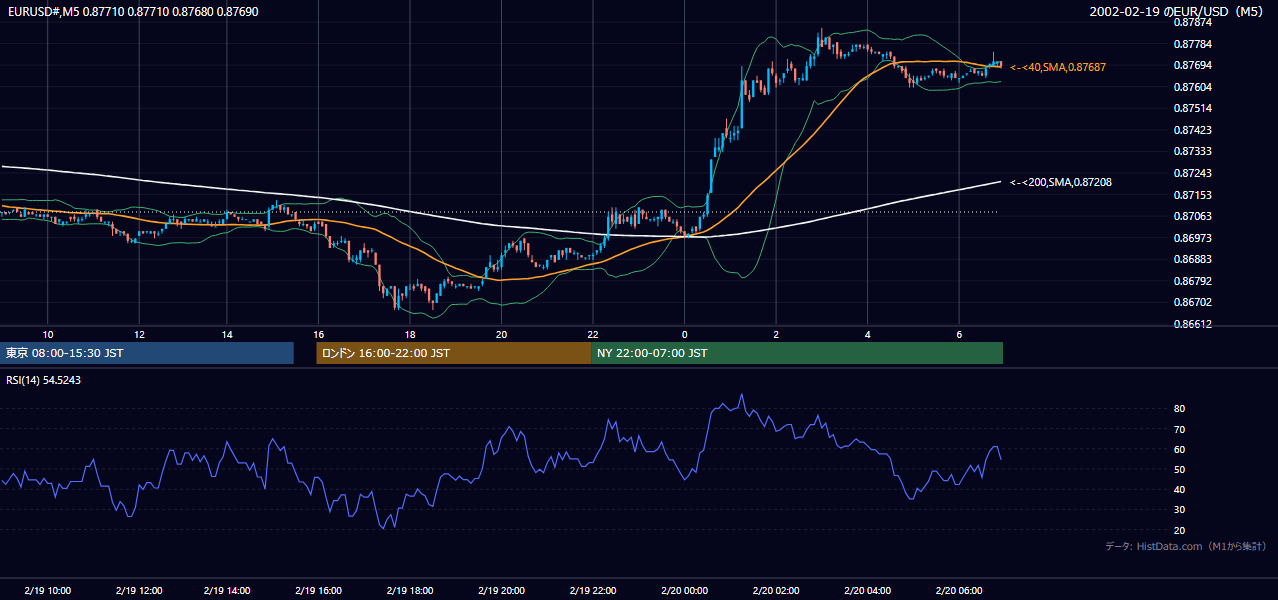Click hour label 16 under price chart
The width and height of the screenshot is (1278, 600).
click(x=318, y=334)
